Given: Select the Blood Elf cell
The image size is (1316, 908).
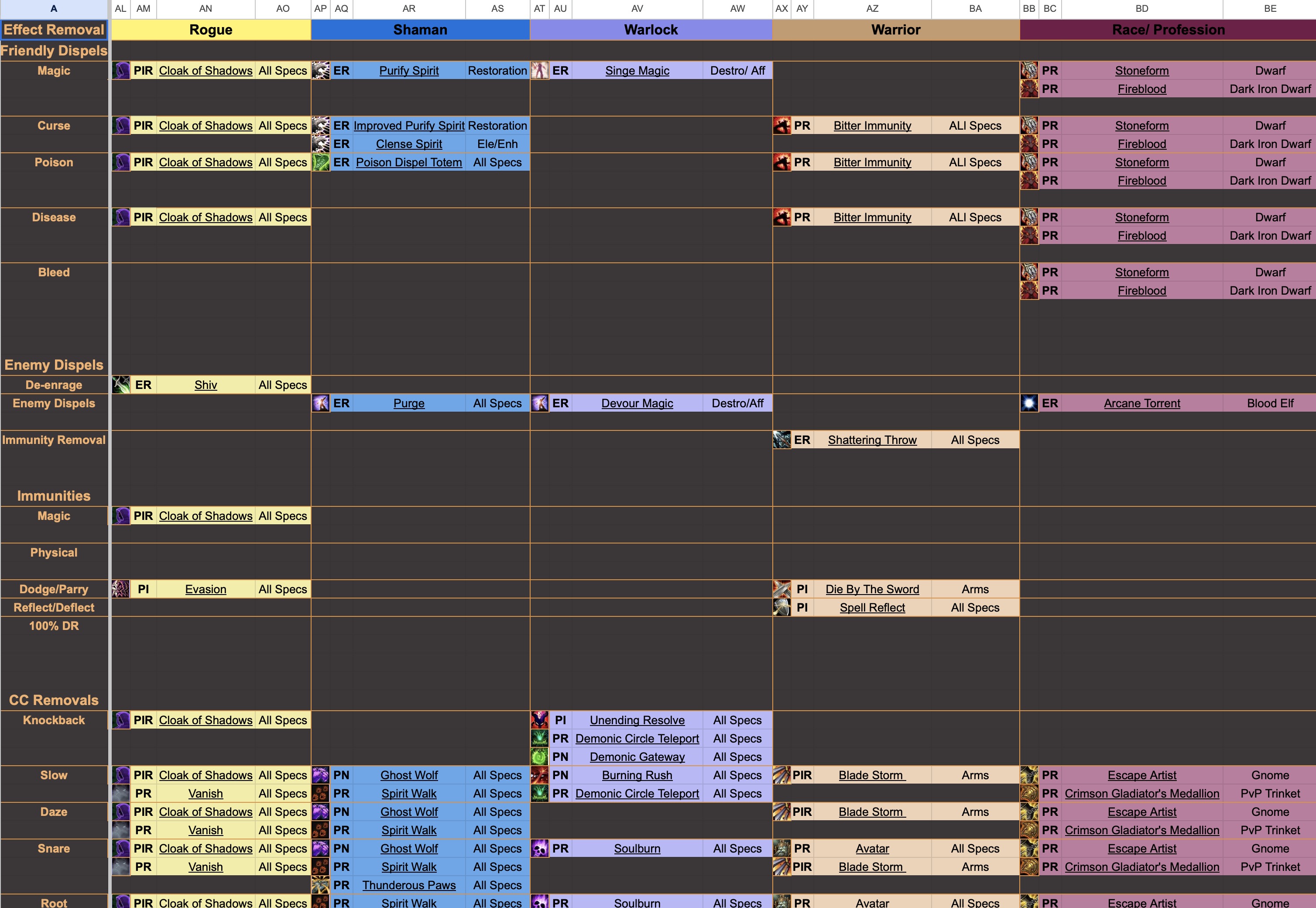Looking at the screenshot, I should [1270, 403].
